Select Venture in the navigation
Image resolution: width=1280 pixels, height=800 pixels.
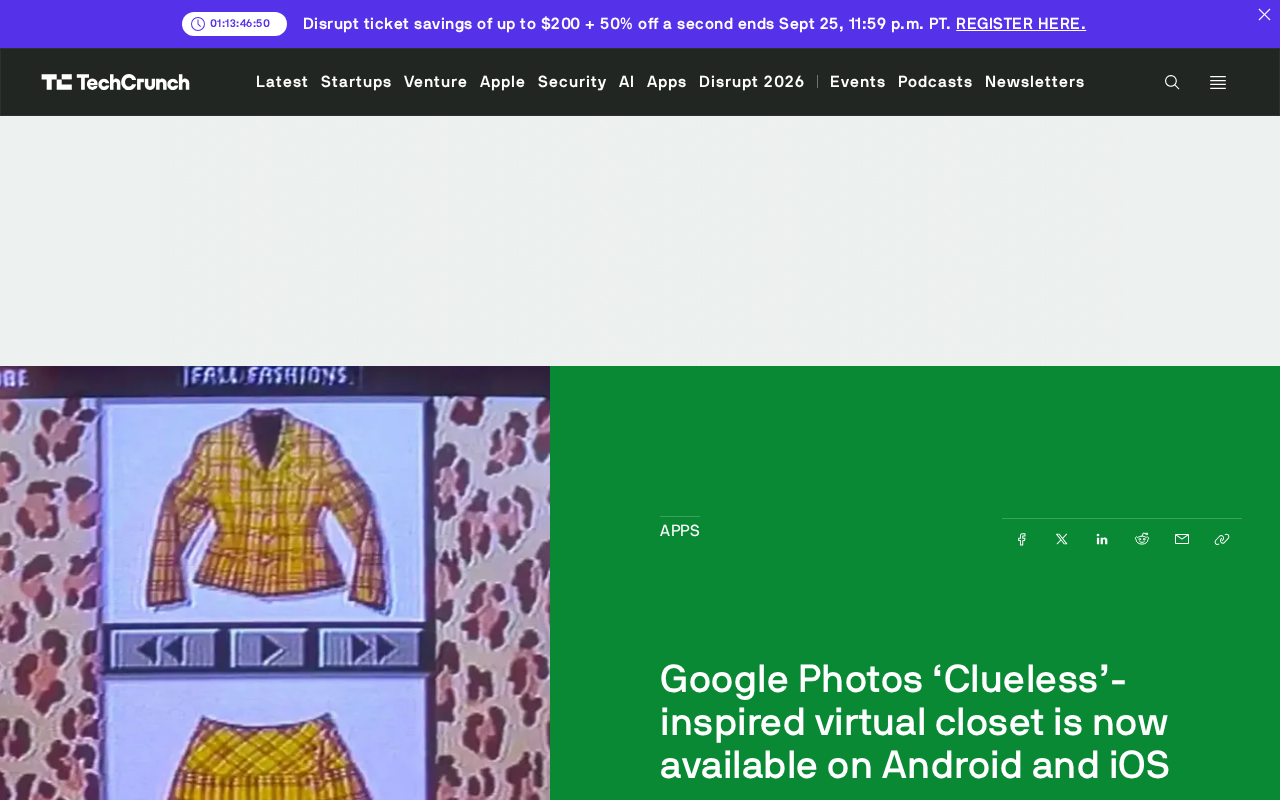point(436,82)
